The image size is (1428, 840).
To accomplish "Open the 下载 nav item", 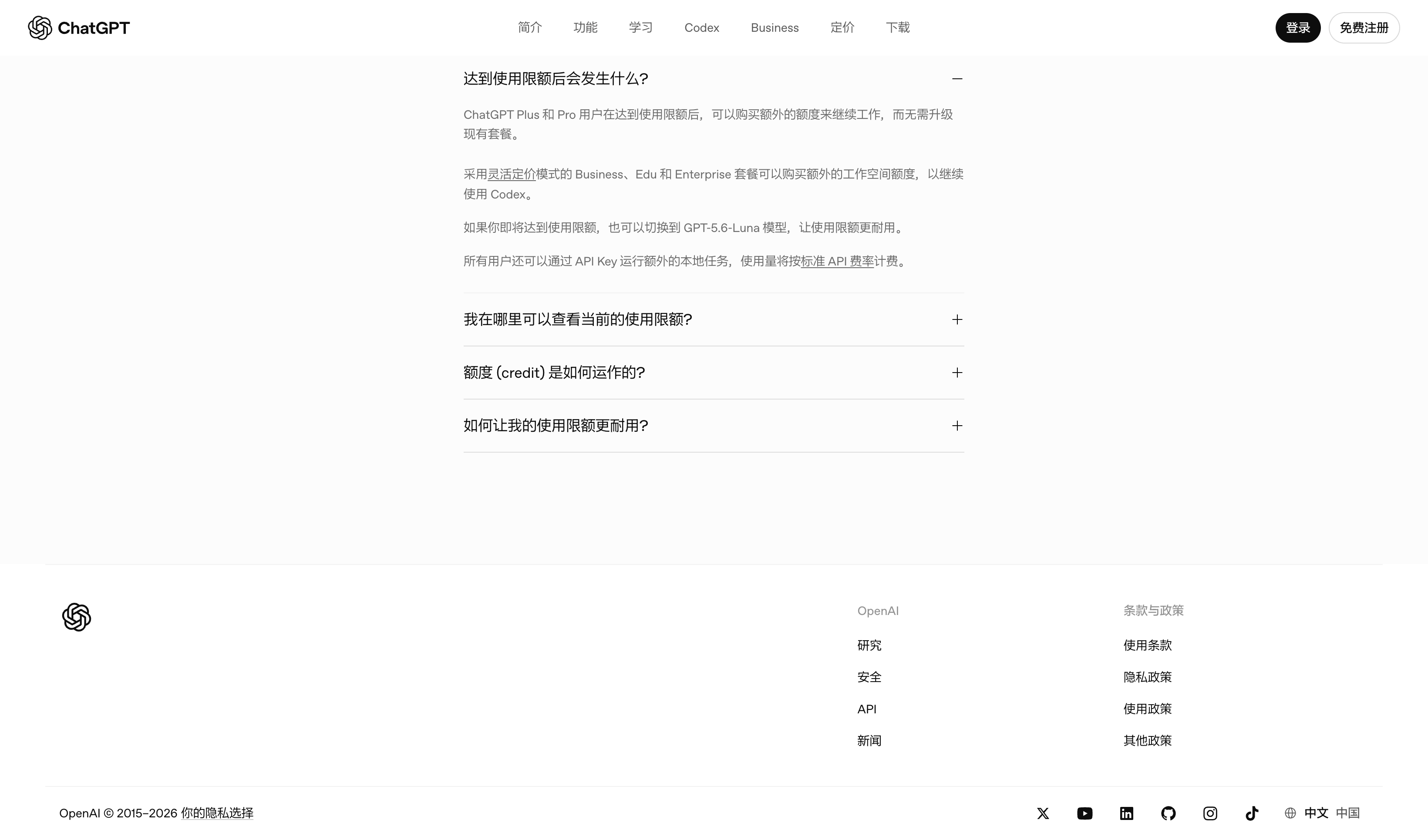I will point(898,28).
